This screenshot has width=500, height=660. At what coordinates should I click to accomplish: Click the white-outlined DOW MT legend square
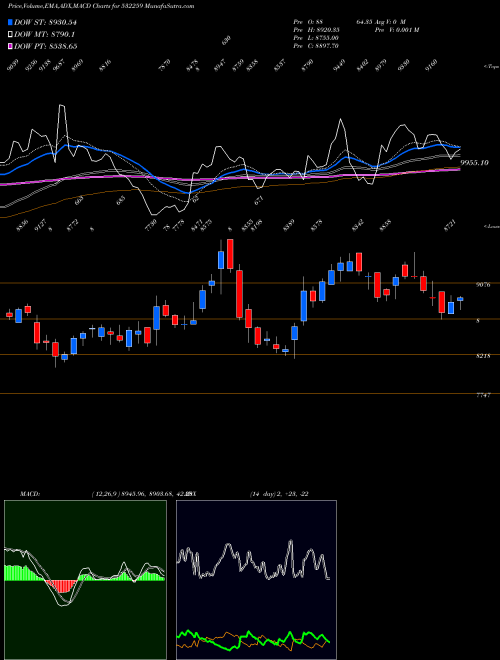click(10, 35)
